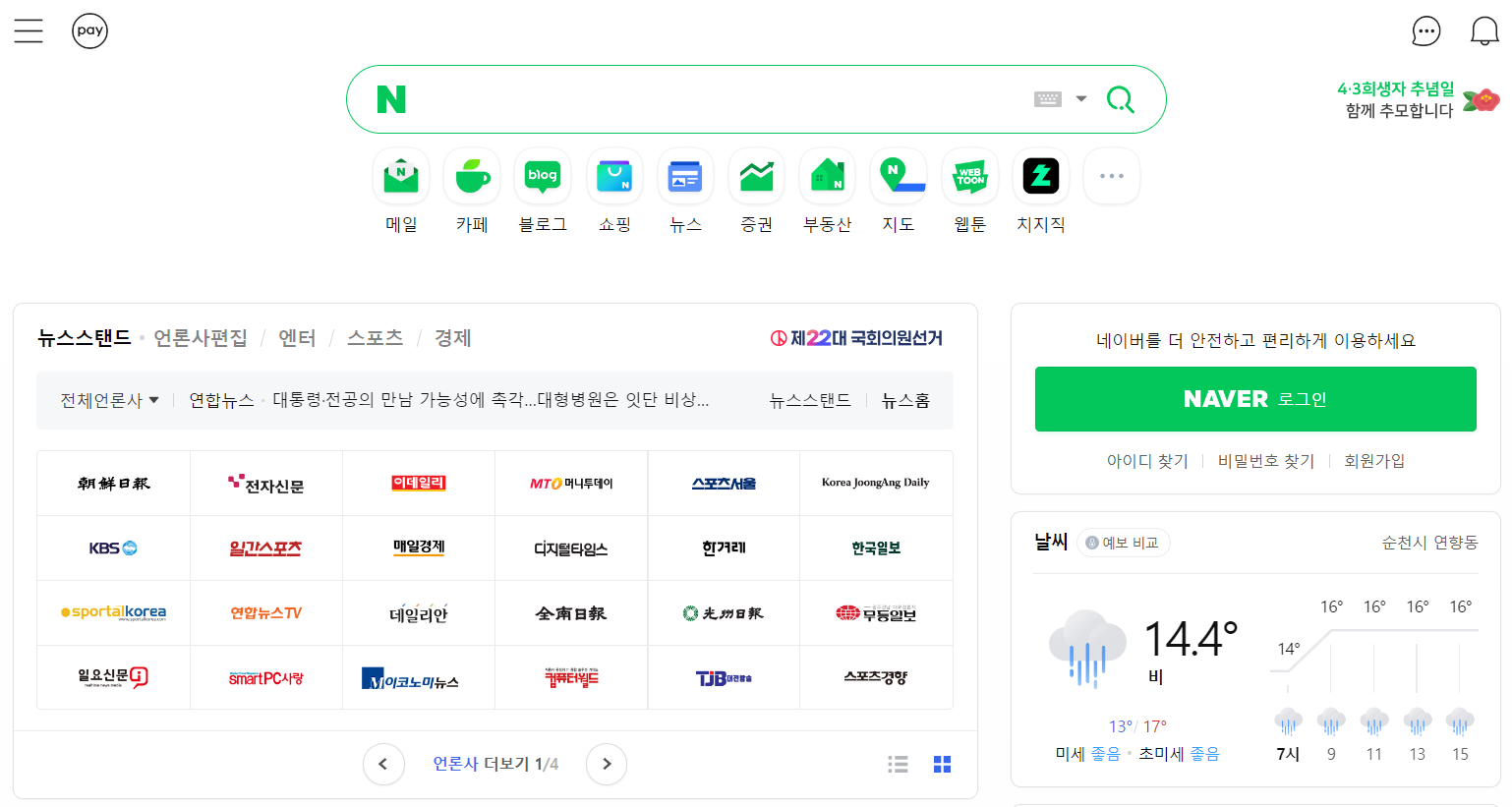Viewport: 1512px width, 807px height.
Task: Open the 웹툰 (Webtoon) icon
Action: (x=969, y=176)
